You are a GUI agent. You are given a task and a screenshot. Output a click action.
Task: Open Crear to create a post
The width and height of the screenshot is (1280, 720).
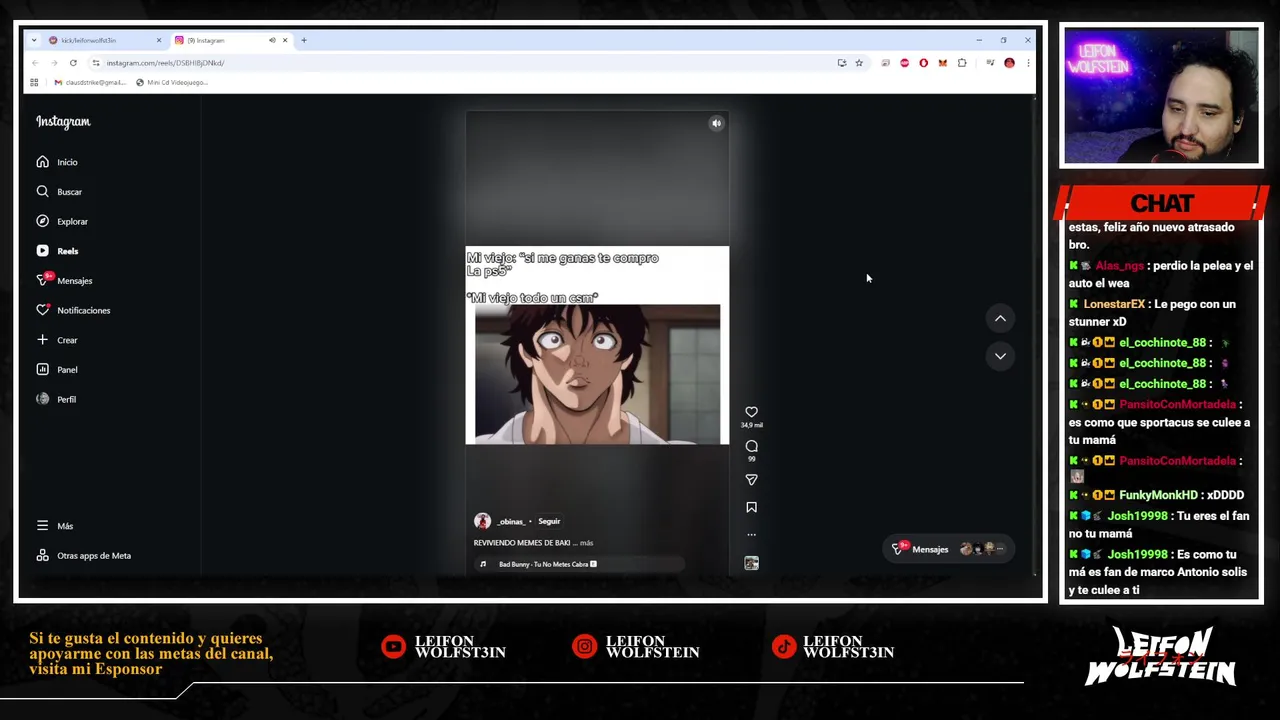pyautogui.click(x=57, y=340)
